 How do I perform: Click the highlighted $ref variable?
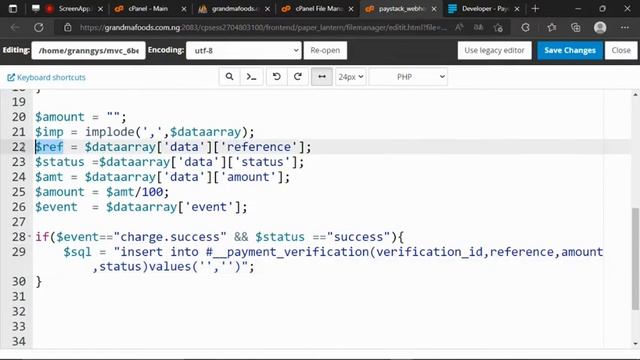pyautogui.click(x=49, y=147)
